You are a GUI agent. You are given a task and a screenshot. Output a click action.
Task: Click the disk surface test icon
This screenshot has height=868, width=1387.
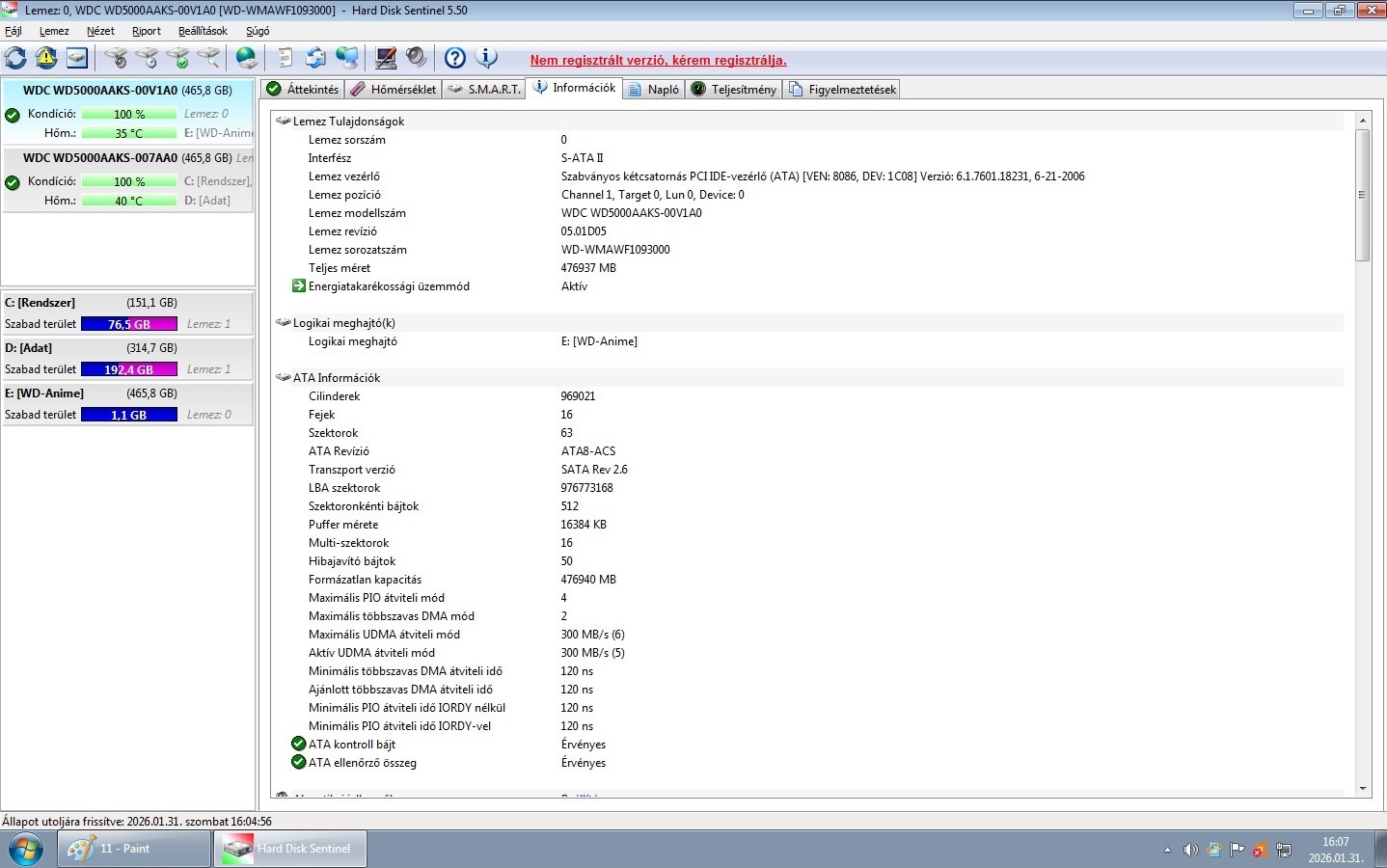(x=116, y=58)
